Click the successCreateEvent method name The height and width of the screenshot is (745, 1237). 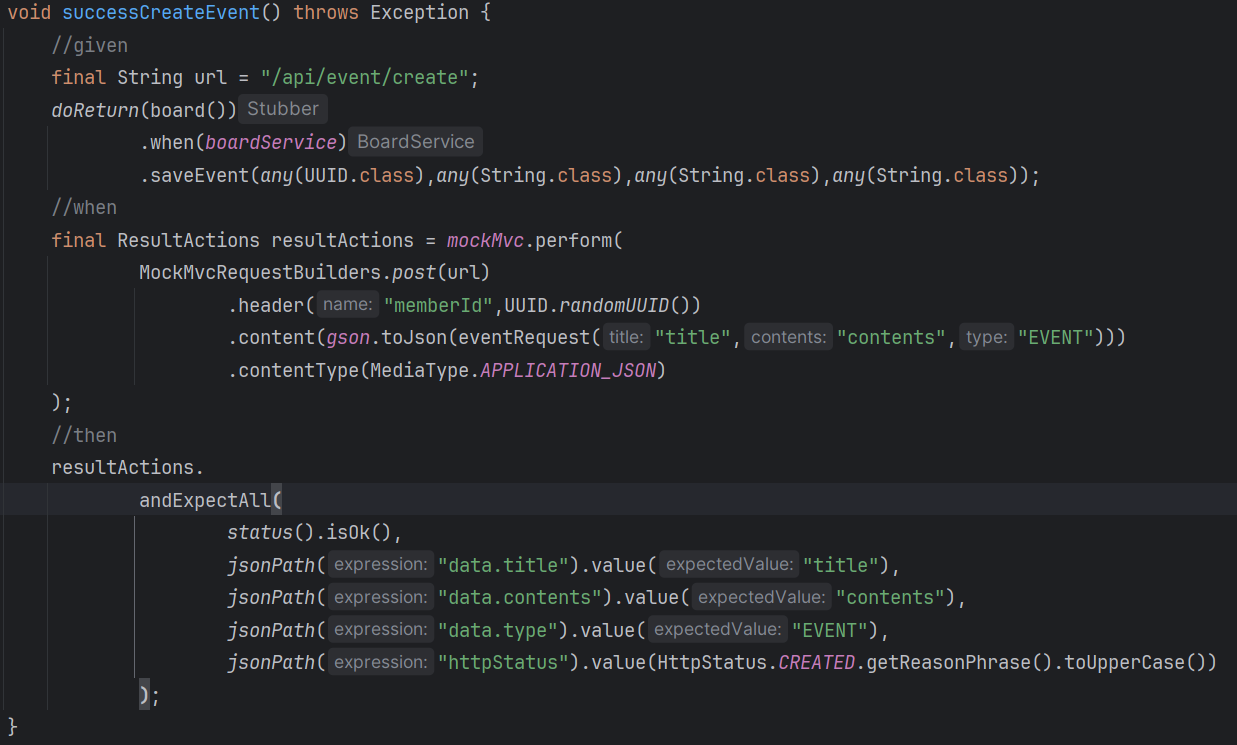(162, 13)
